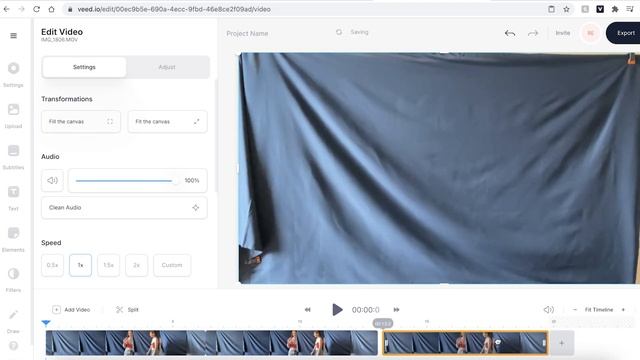Open the Elements panel
Image resolution: width=640 pixels, height=360 pixels.
13,239
